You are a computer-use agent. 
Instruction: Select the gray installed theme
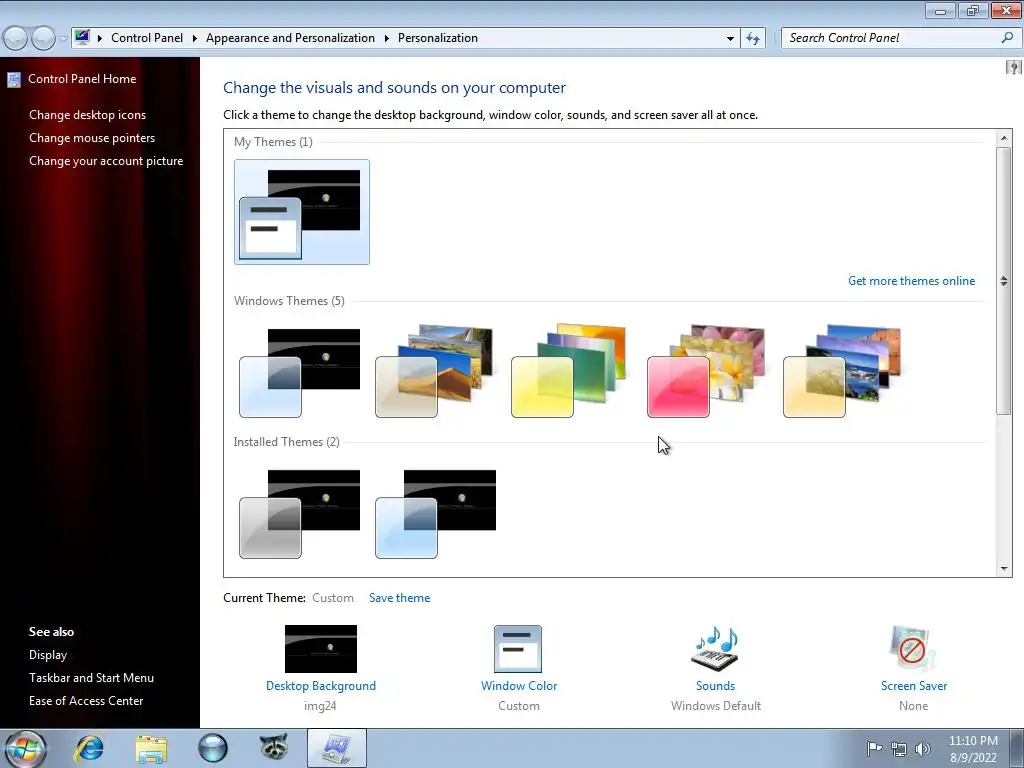coord(300,514)
